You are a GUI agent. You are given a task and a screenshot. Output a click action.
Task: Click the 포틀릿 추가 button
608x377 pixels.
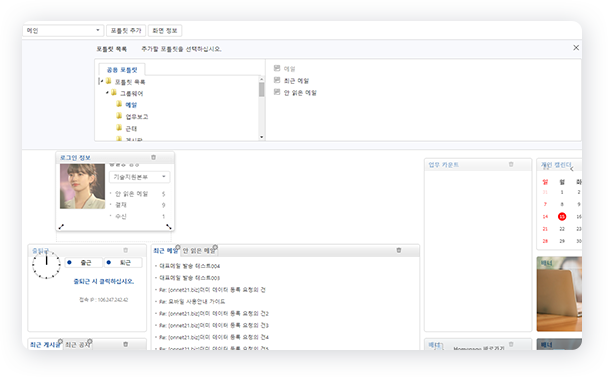point(126,30)
